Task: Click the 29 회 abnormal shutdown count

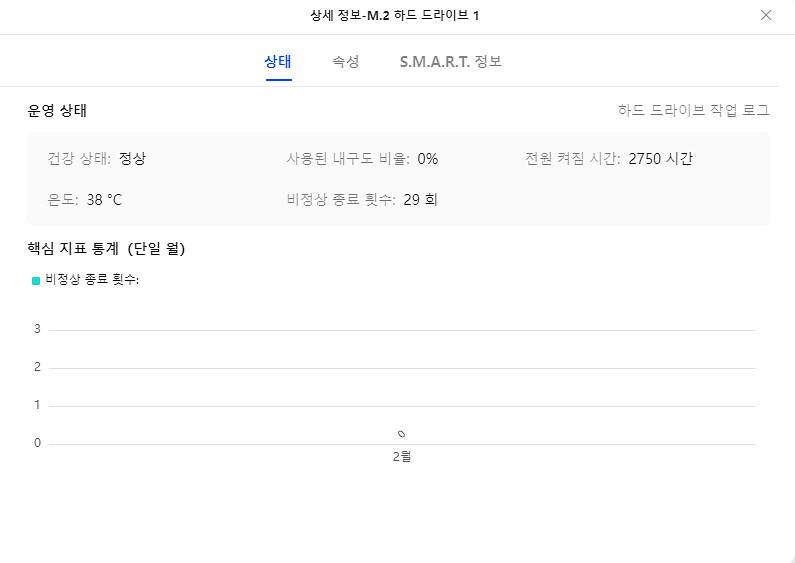Action: click(421, 200)
